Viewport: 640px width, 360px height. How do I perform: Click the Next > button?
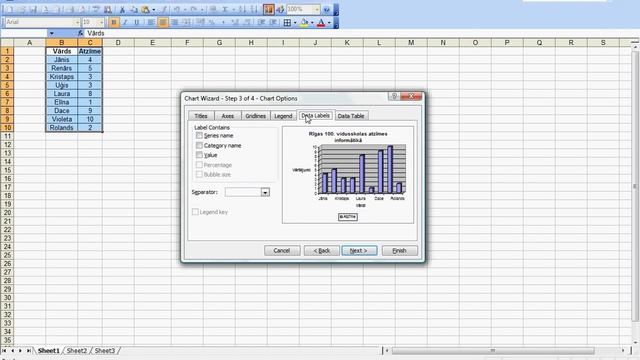[x=359, y=250]
